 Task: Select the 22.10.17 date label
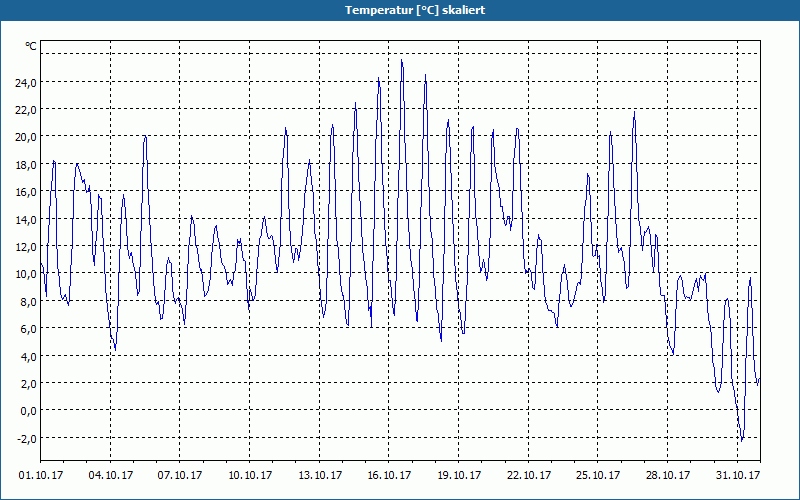coord(529,475)
